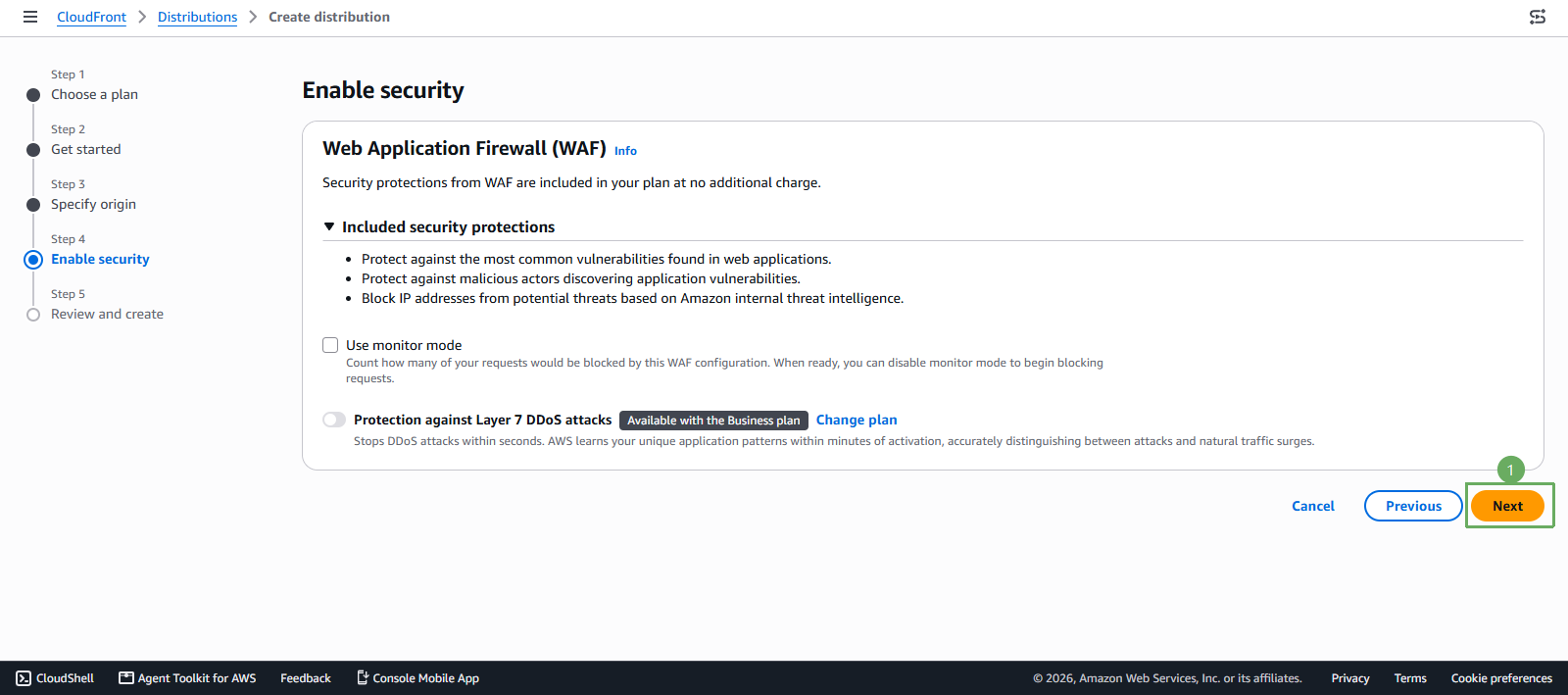Click the breadcrumb chevron after CloudFront
Viewport: 1568px width, 695px height.
click(x=142, y=17)
